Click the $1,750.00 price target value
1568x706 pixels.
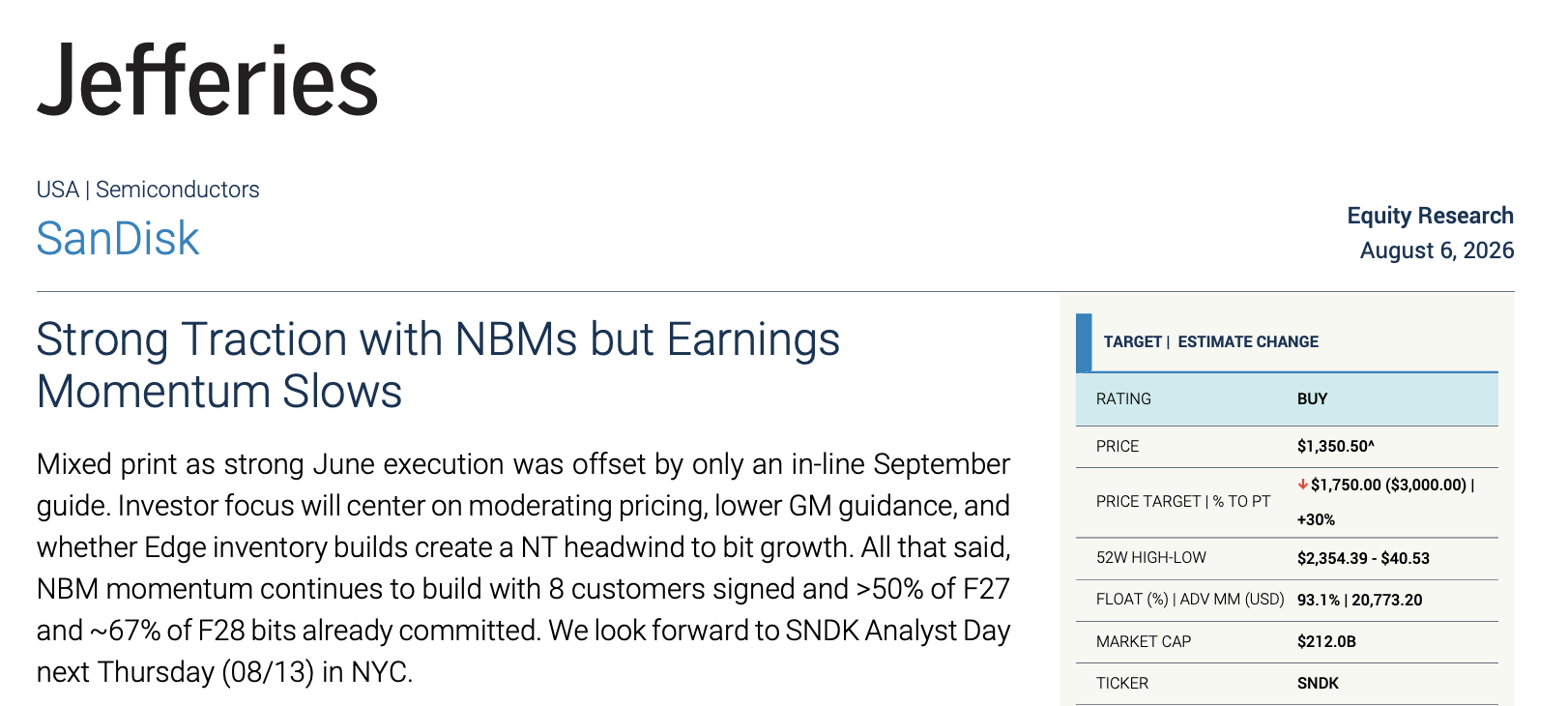point(1346,485)
